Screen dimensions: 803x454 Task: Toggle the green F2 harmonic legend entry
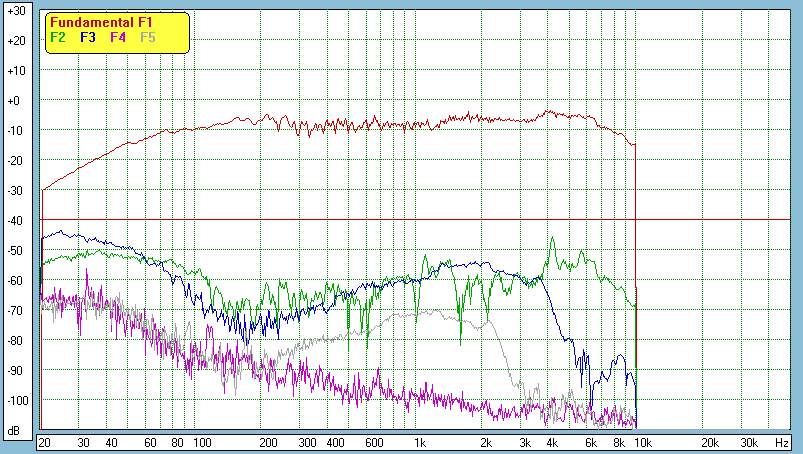[x=58, y=37]
